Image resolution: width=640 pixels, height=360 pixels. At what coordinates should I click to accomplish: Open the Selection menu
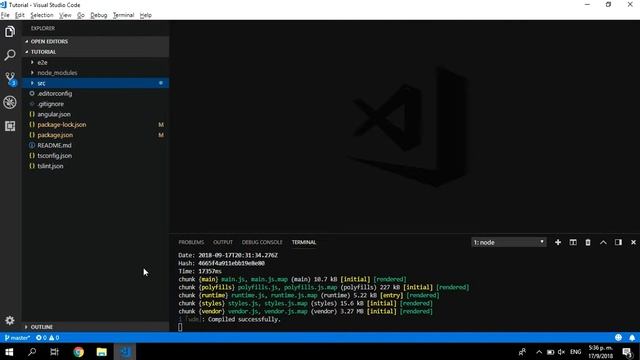(x=42, y=15)
